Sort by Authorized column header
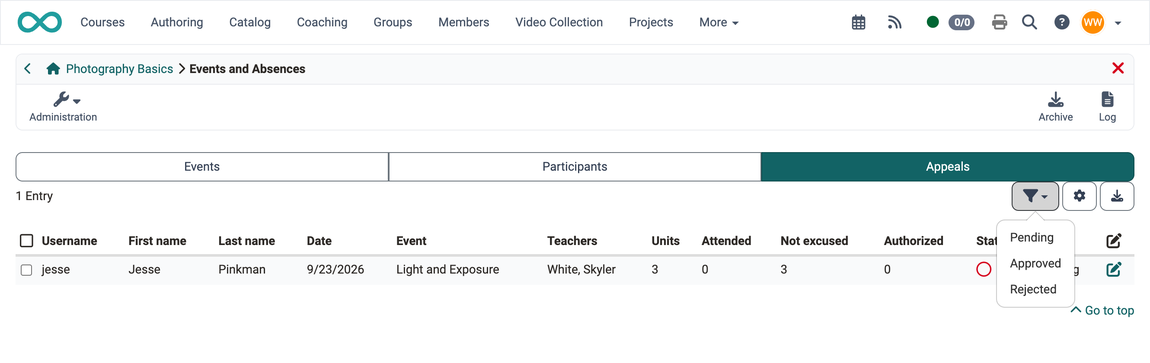The height and width of the screenshot is (363, 1150). pyautogui.click(x=913, y=241)
